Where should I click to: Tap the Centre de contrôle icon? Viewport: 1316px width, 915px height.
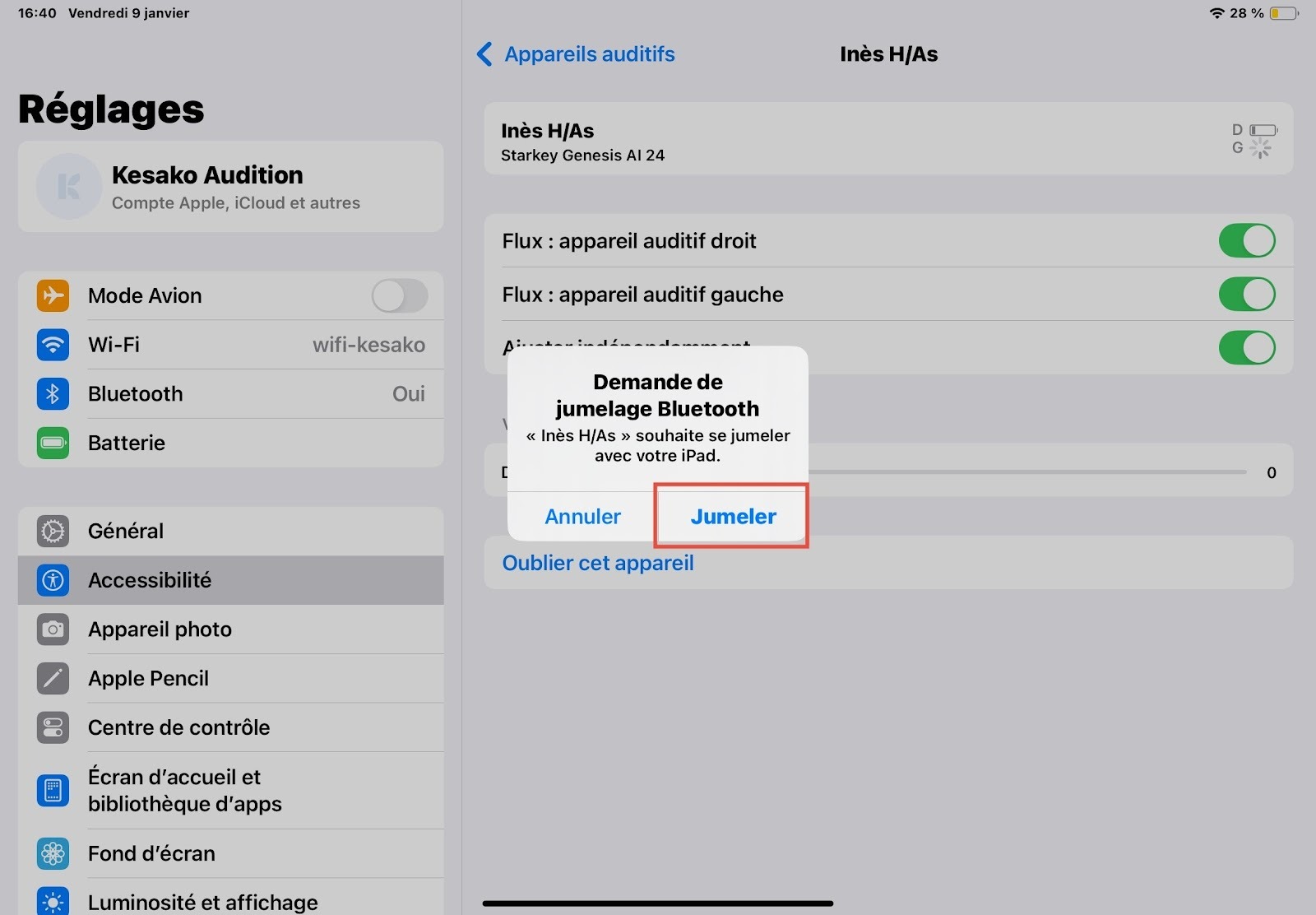[53, 727]
